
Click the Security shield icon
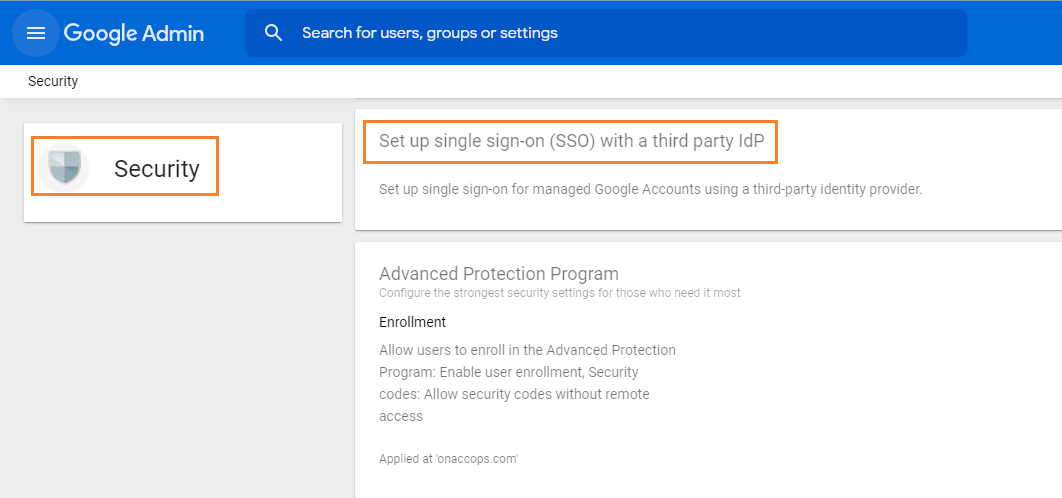65,168
